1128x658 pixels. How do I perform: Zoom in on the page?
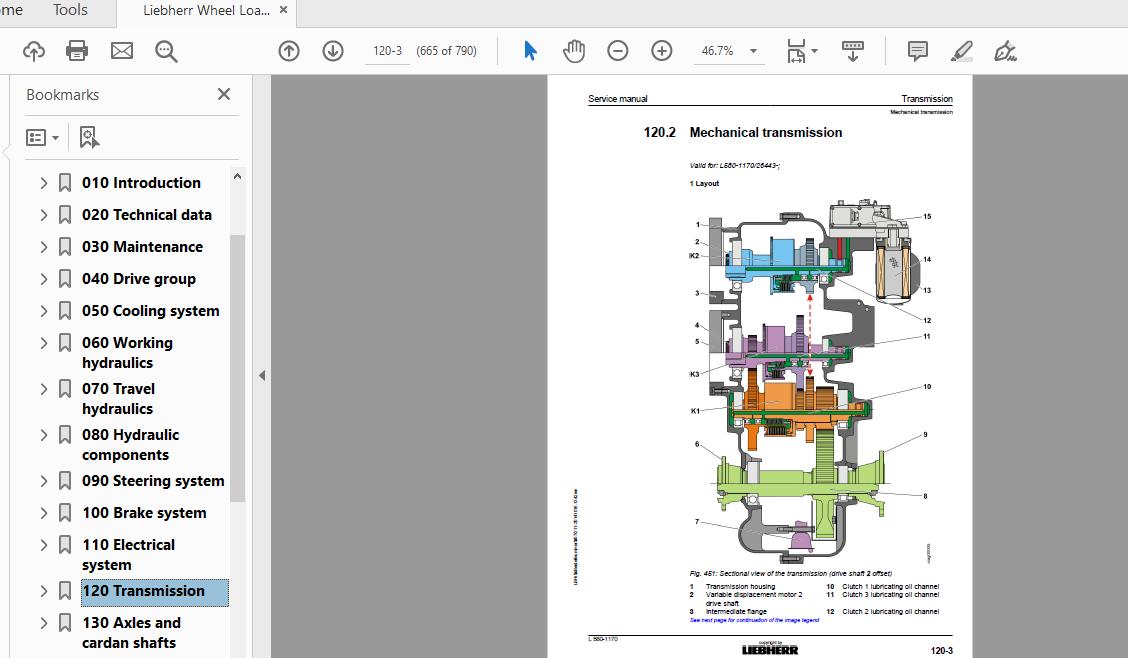(662, 50)
